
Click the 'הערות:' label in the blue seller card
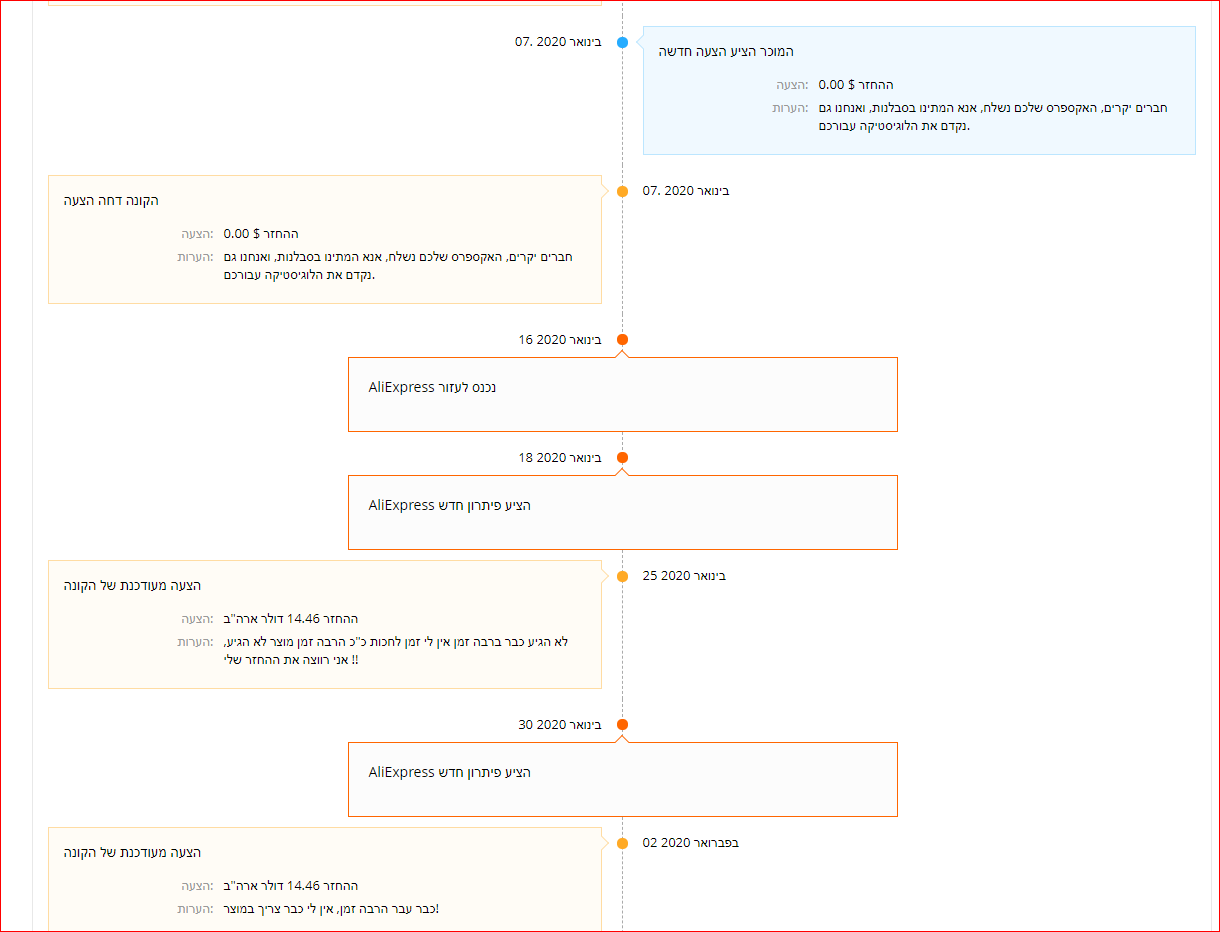coord(790,107)
